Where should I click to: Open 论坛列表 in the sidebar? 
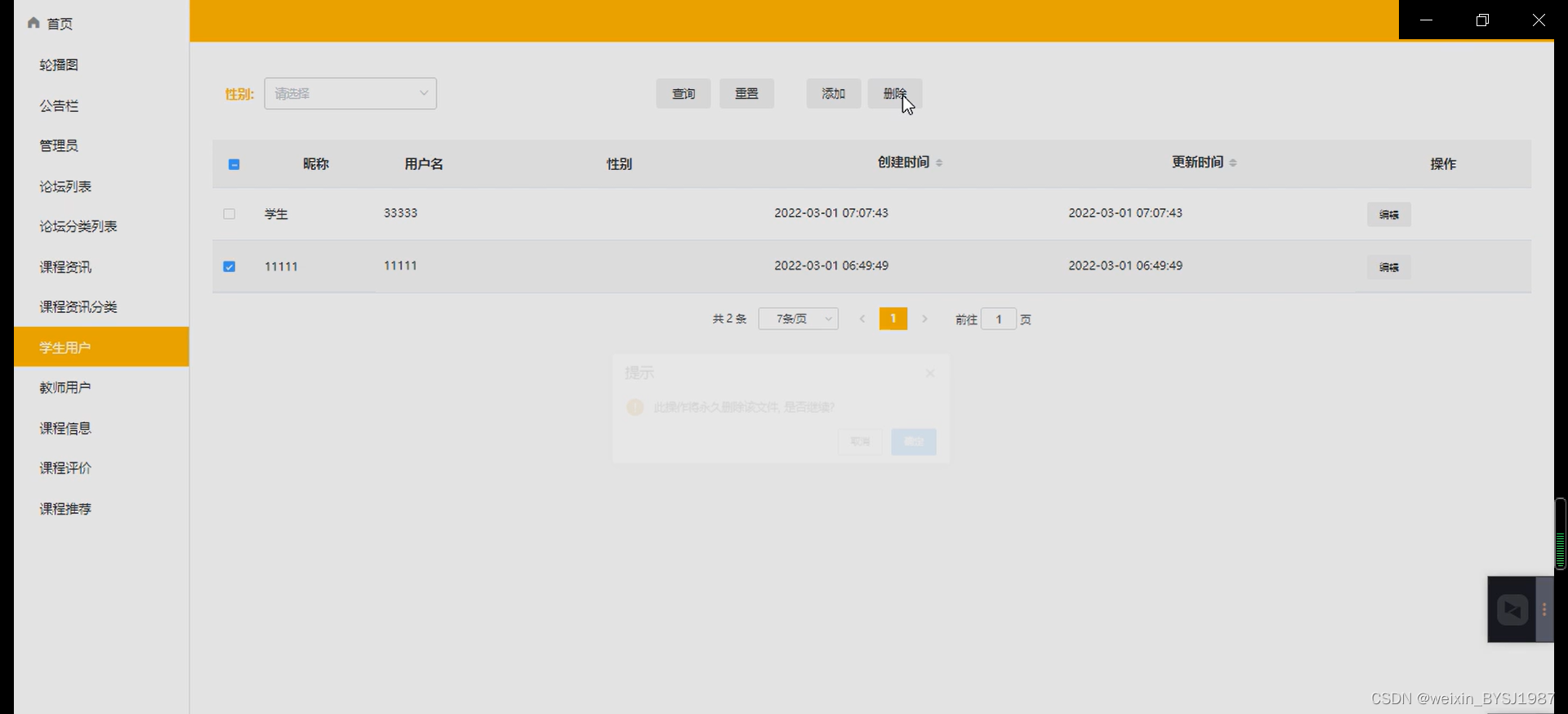(65, 186)
